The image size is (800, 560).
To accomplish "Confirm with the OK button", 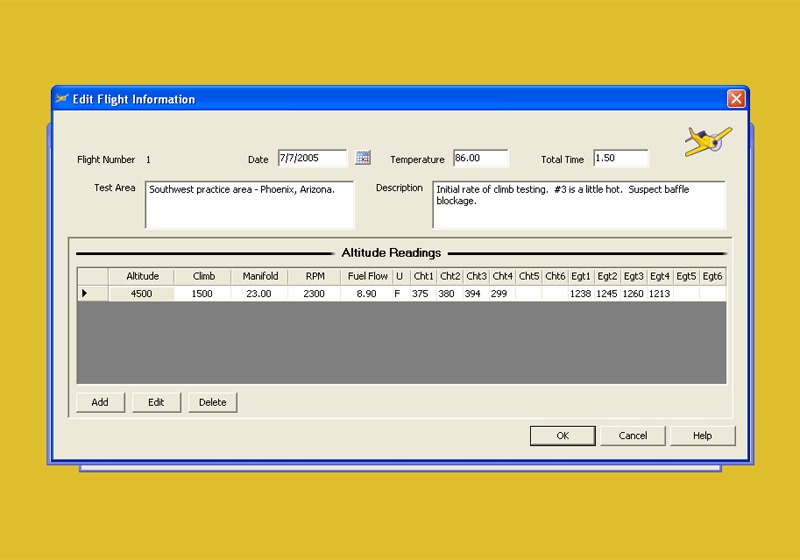I will tap(562, 436).
